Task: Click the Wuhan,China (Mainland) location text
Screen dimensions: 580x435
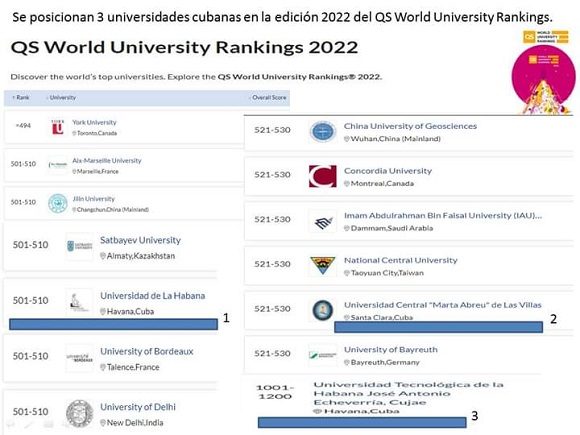Action: (x=395, y=139)
